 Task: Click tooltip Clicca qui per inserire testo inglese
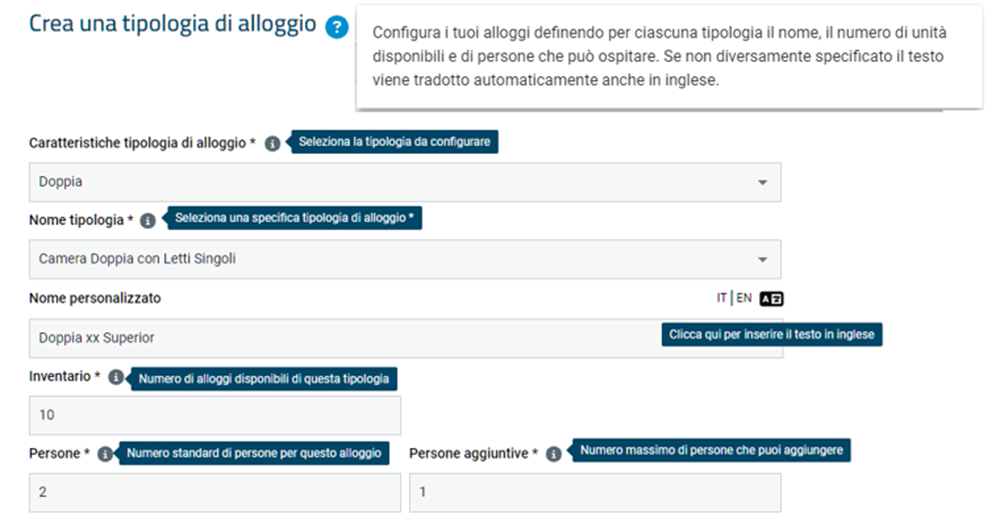click(772, 334)
